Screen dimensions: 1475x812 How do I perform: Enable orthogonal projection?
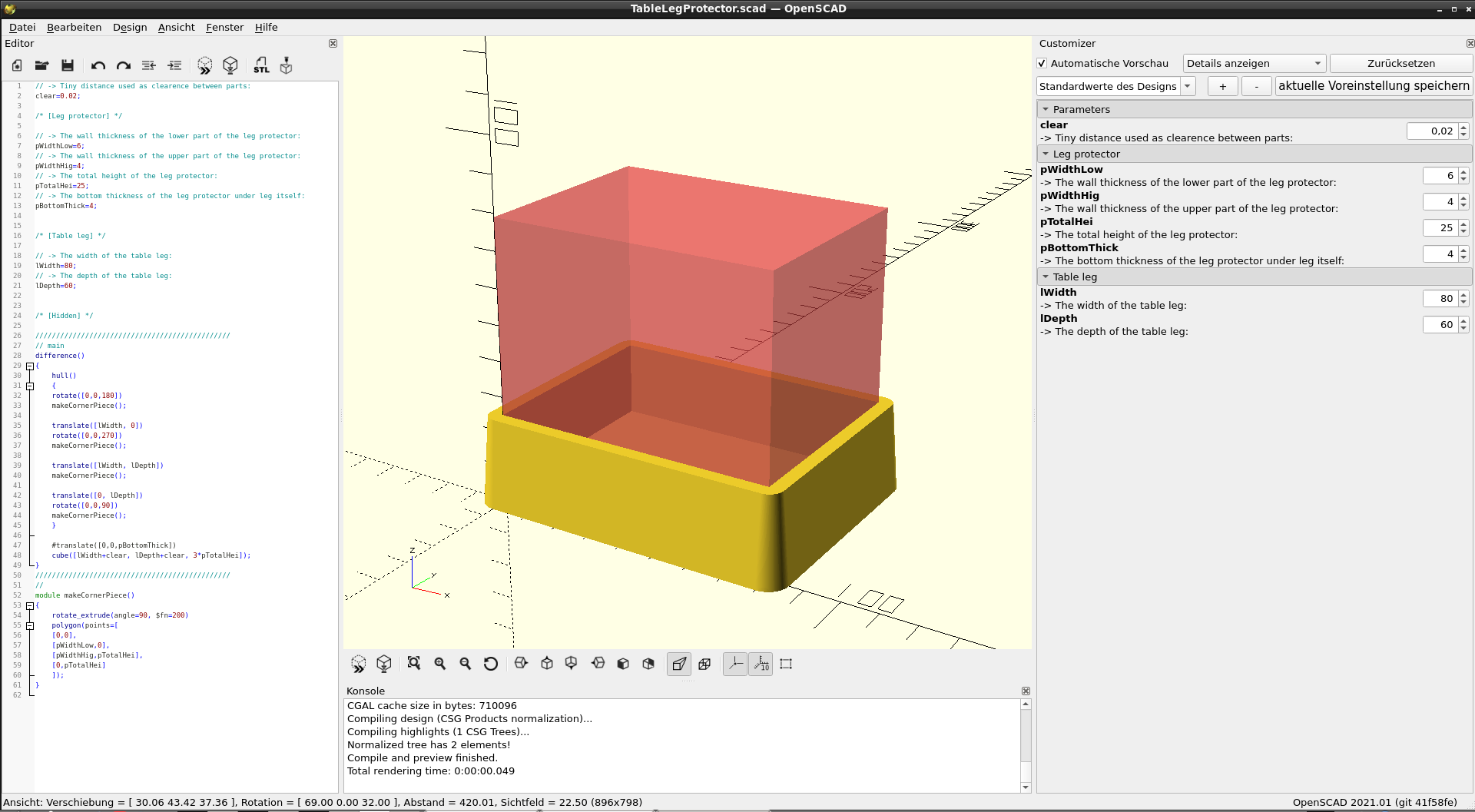click(x=704, y=664)
